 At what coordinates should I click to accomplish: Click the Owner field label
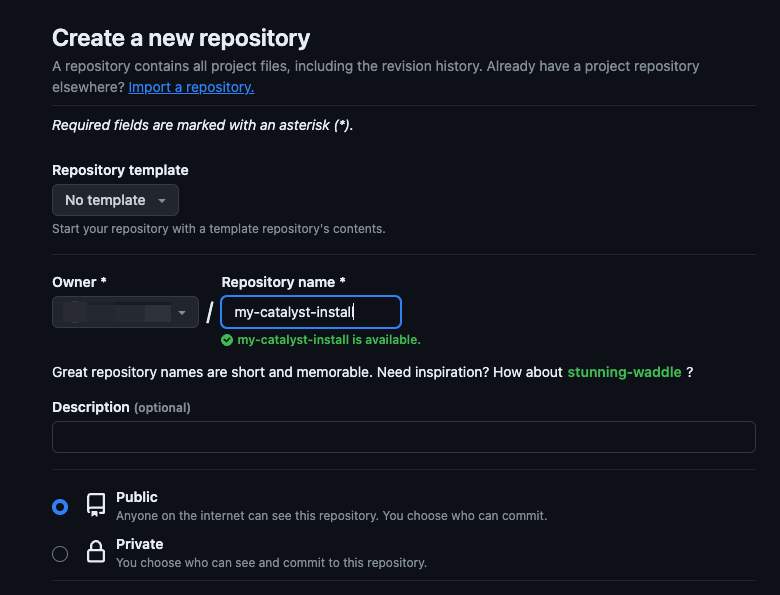(79, 283)
